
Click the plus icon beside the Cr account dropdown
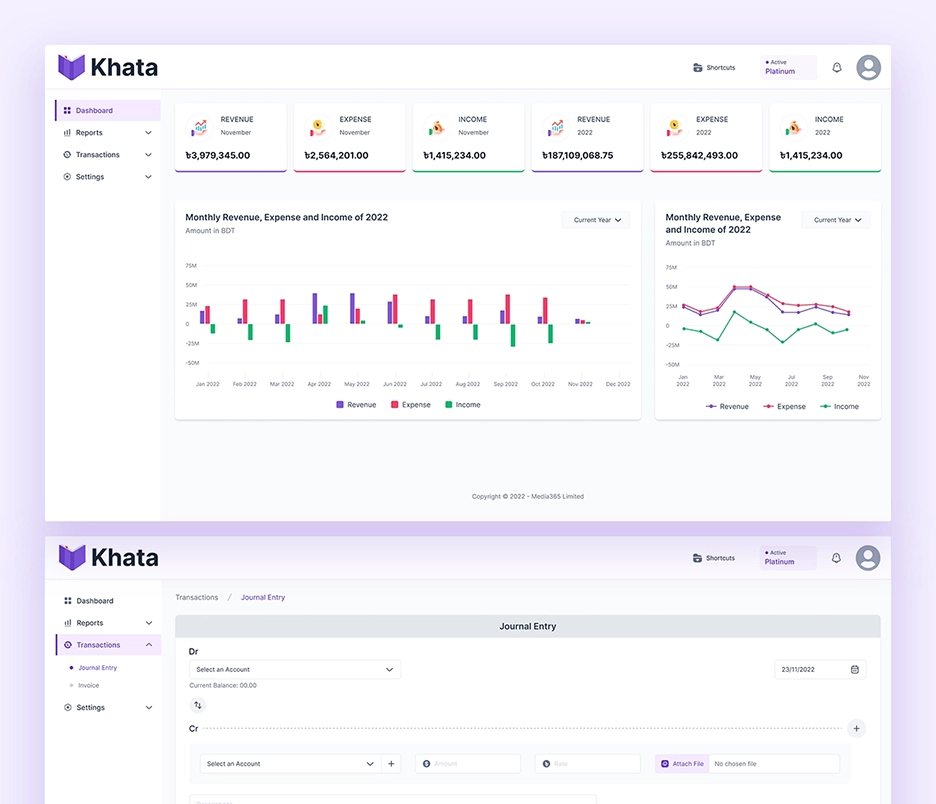click(391, 764)
